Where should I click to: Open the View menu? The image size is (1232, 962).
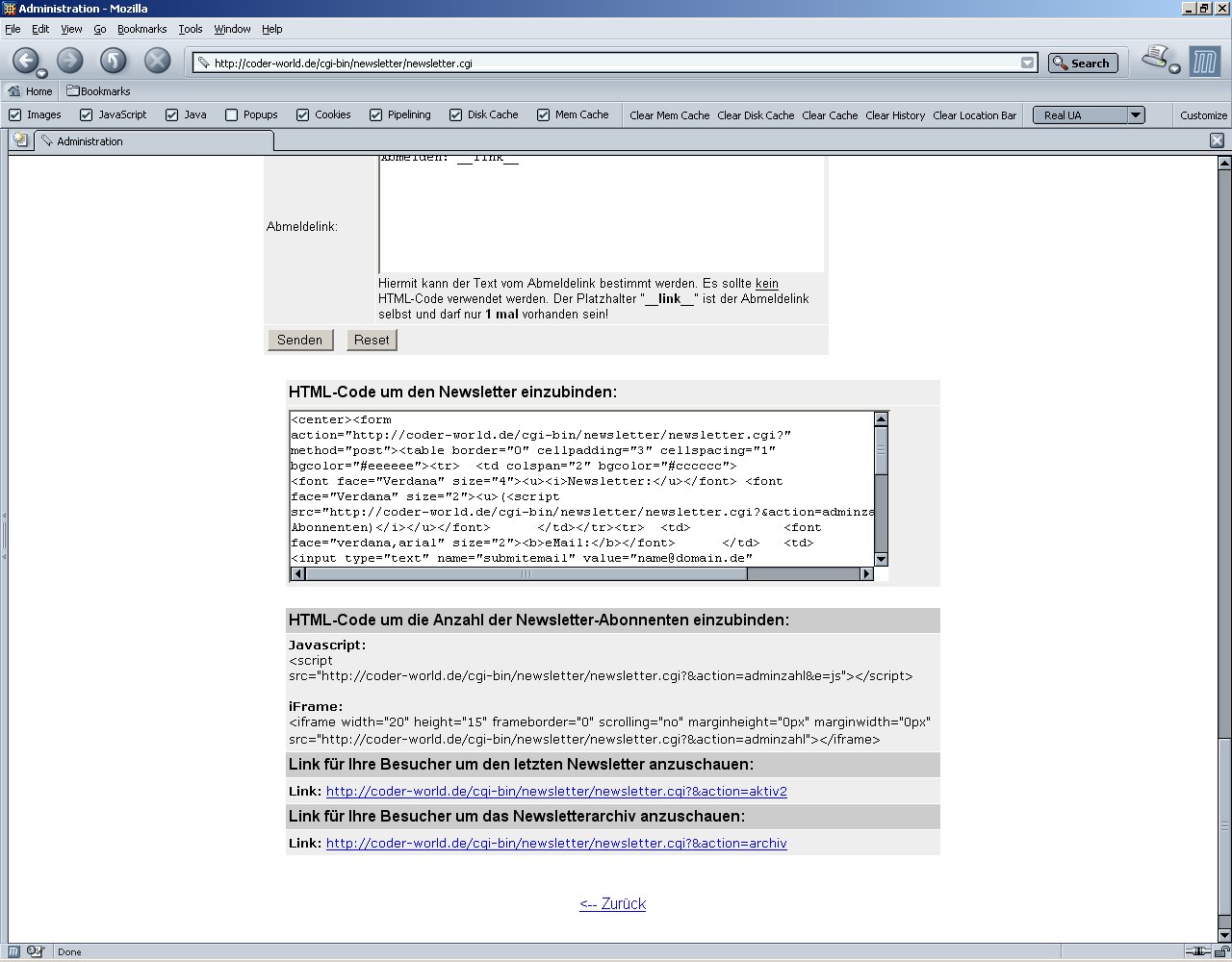click(71, 29)
